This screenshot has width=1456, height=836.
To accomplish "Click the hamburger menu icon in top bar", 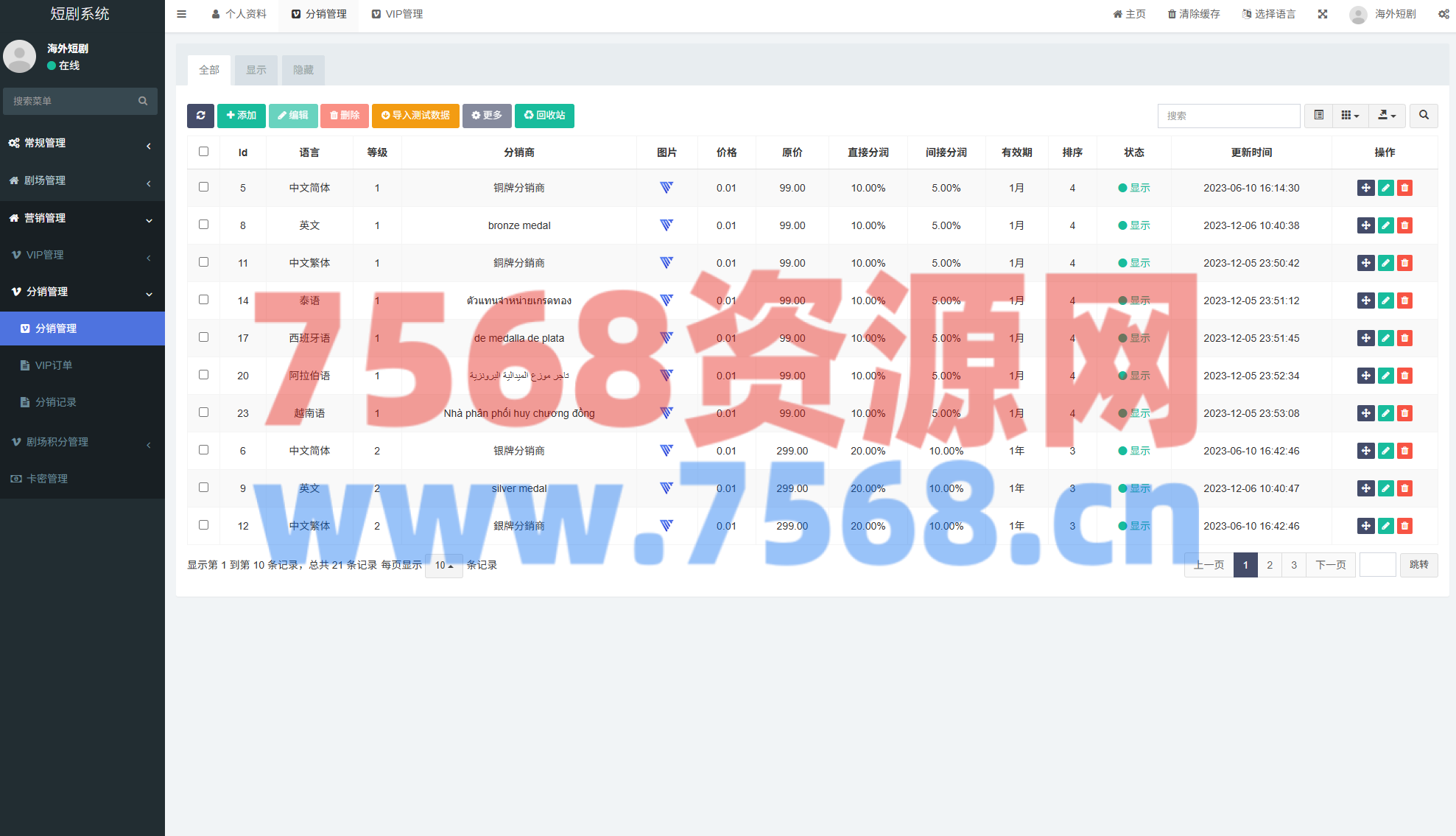I will point(182,14).
